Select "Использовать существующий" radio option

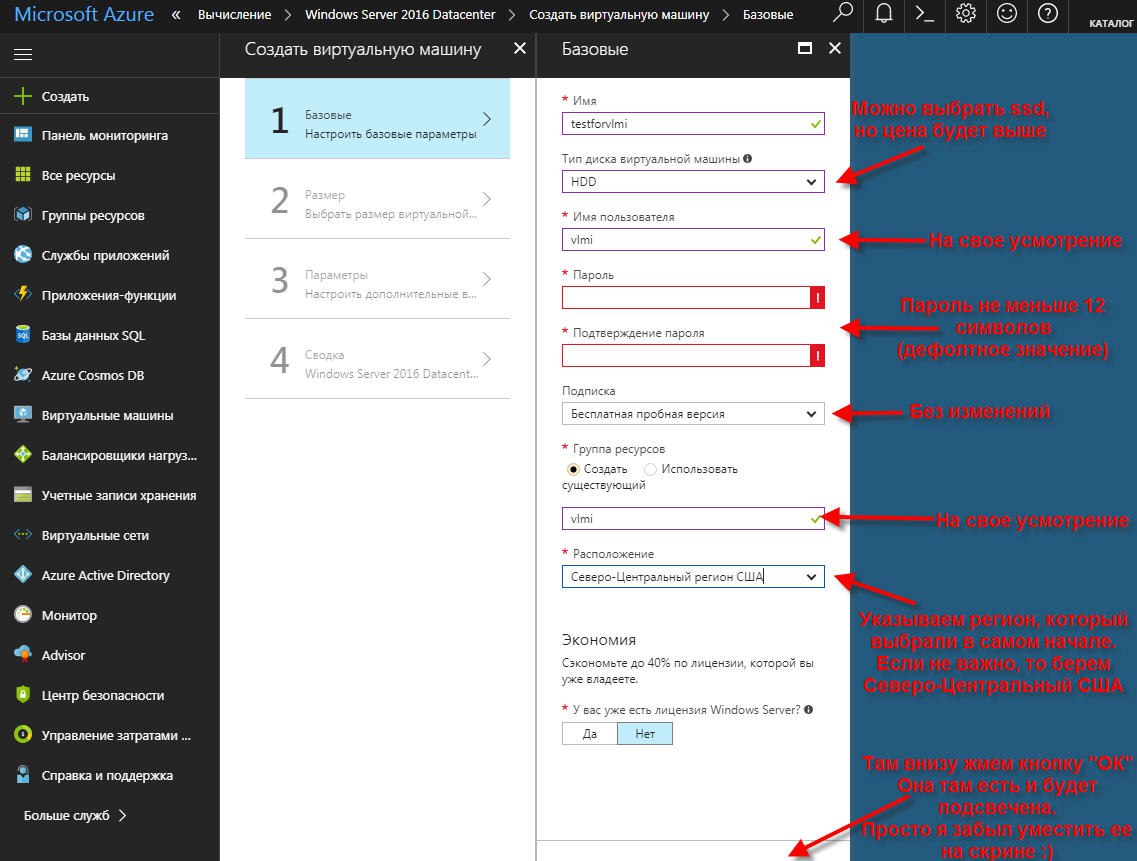[651, 469]
